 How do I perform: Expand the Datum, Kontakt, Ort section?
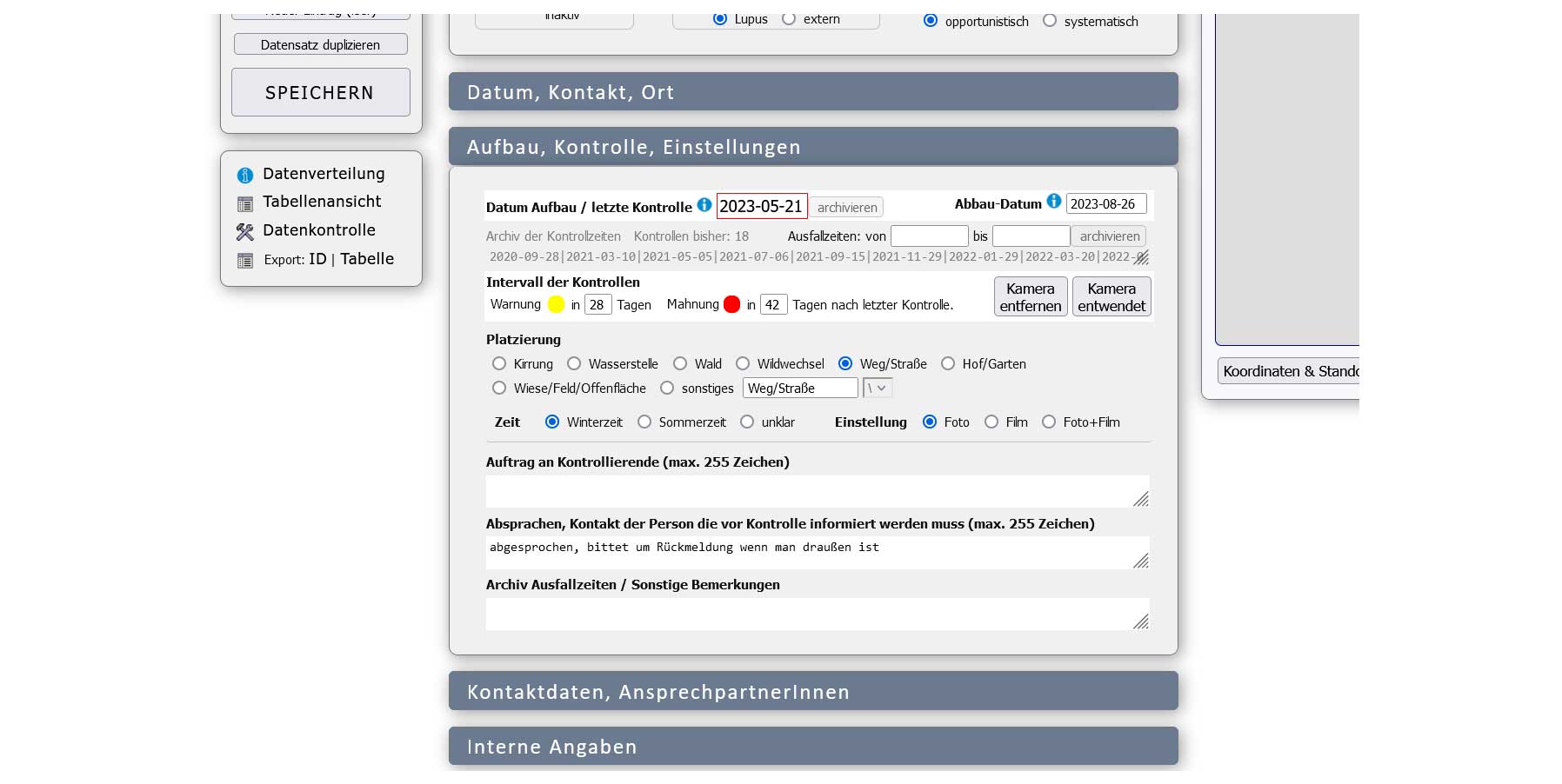812,92
